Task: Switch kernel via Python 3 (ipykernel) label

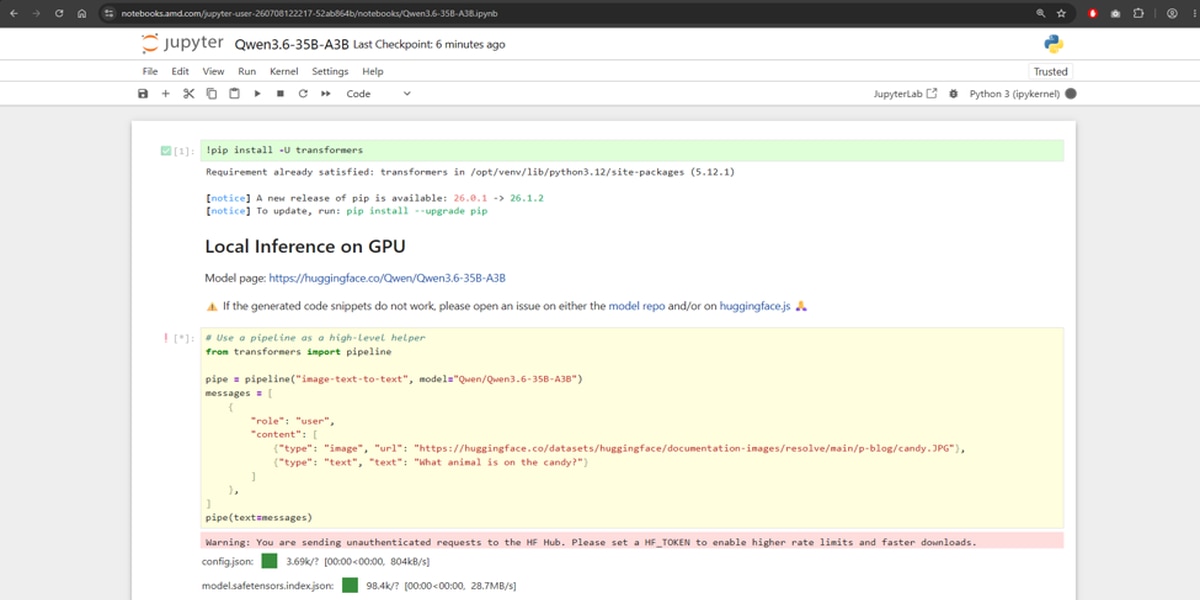Action: [x=1014, y=94]
